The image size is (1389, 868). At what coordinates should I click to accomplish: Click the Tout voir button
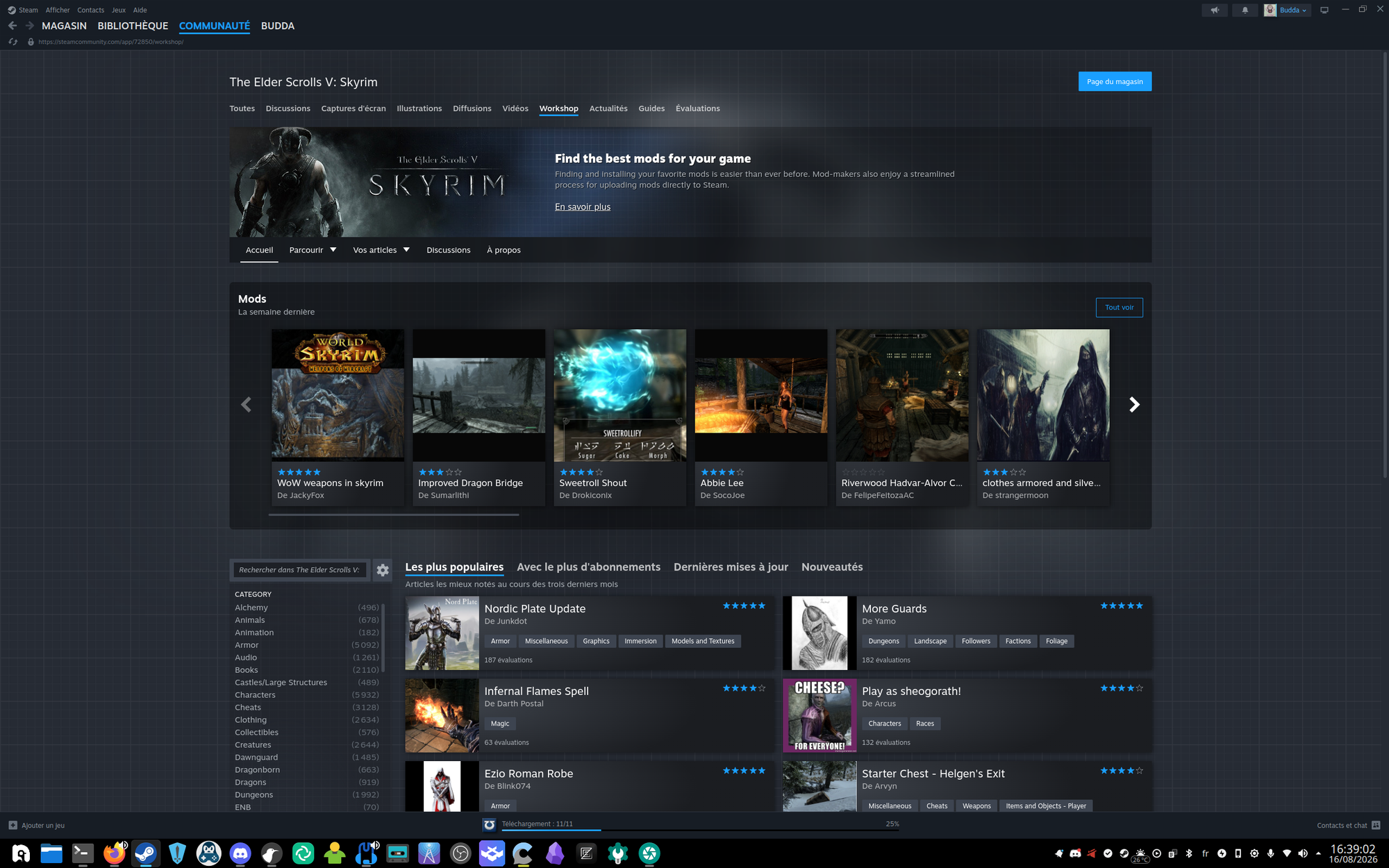(1119, 308)
